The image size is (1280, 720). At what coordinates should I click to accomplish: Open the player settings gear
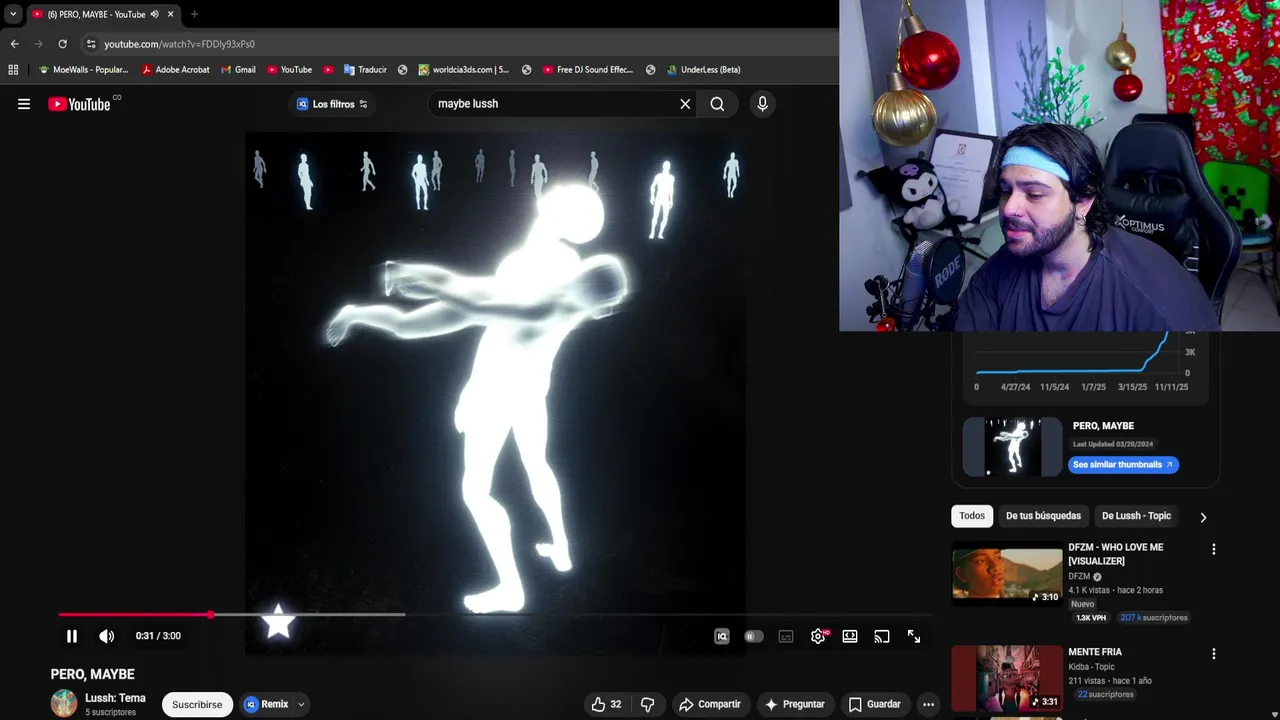tap(818, 636)
